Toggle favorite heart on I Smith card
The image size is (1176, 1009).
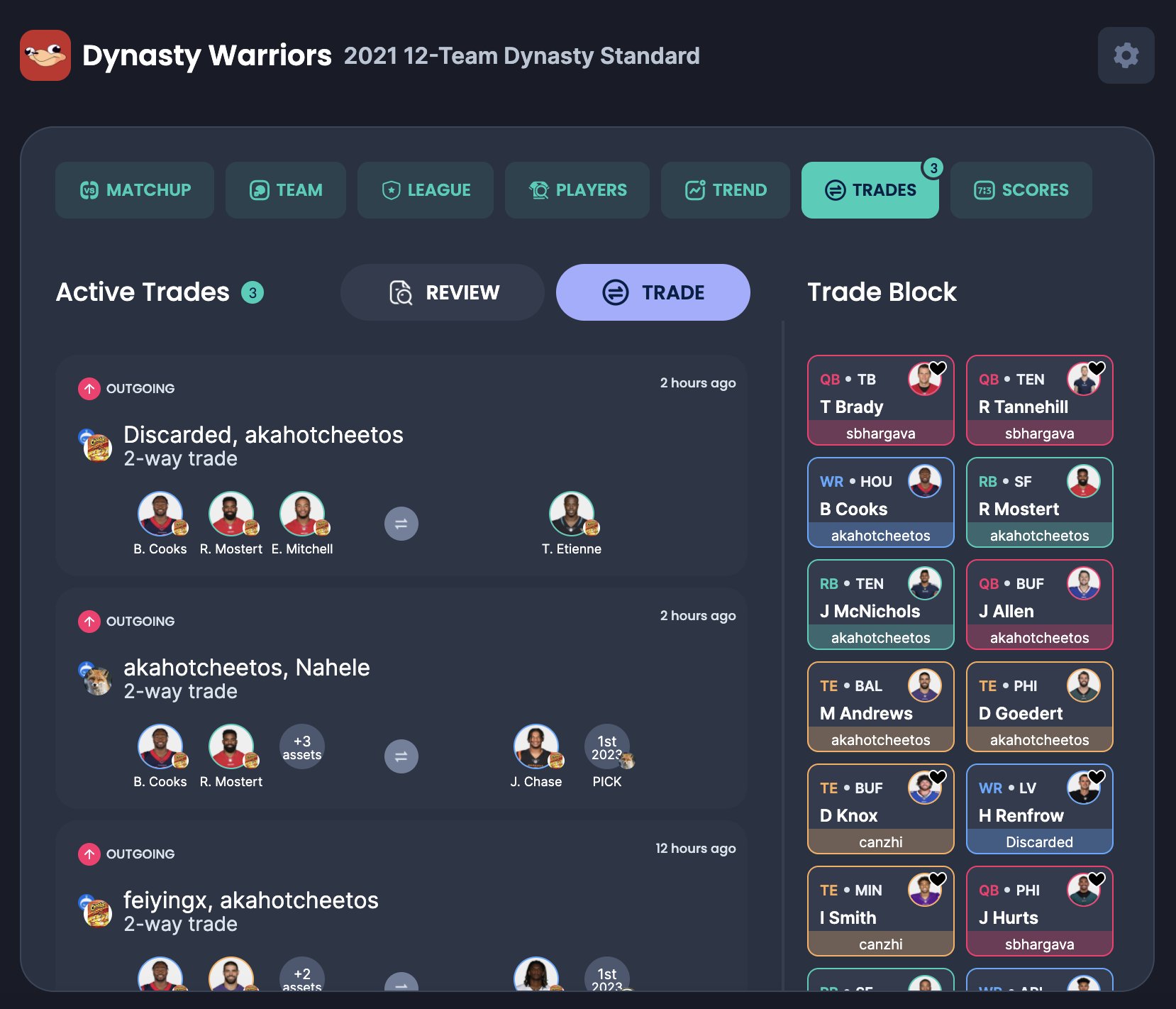[938, 878]
